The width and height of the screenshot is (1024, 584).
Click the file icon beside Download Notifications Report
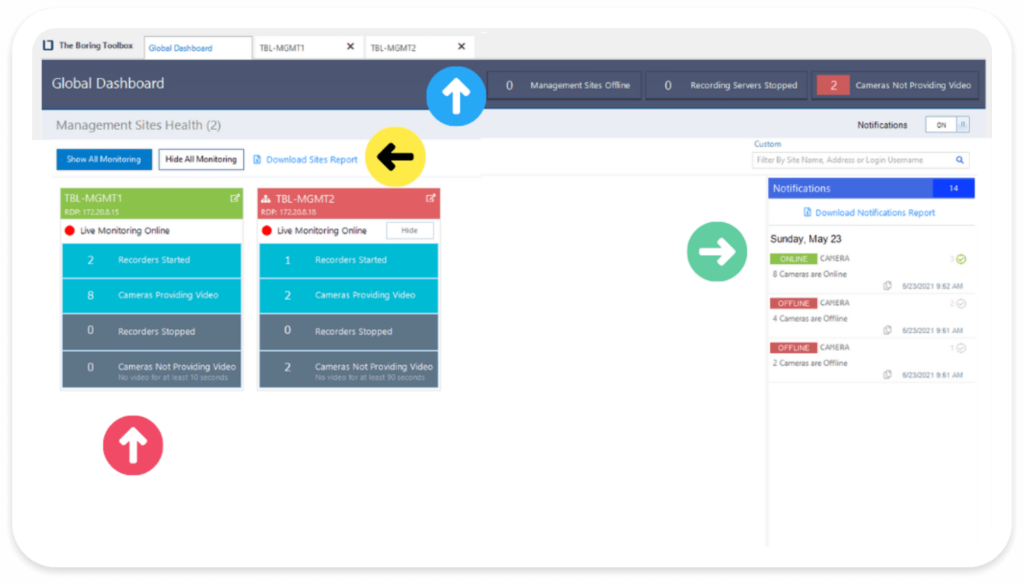[806, 211]
